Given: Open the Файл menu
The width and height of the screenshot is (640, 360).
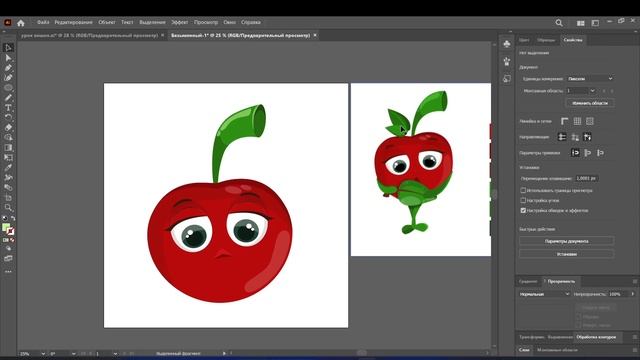Looking at the screenshot, I should click(x=43, y=22).
